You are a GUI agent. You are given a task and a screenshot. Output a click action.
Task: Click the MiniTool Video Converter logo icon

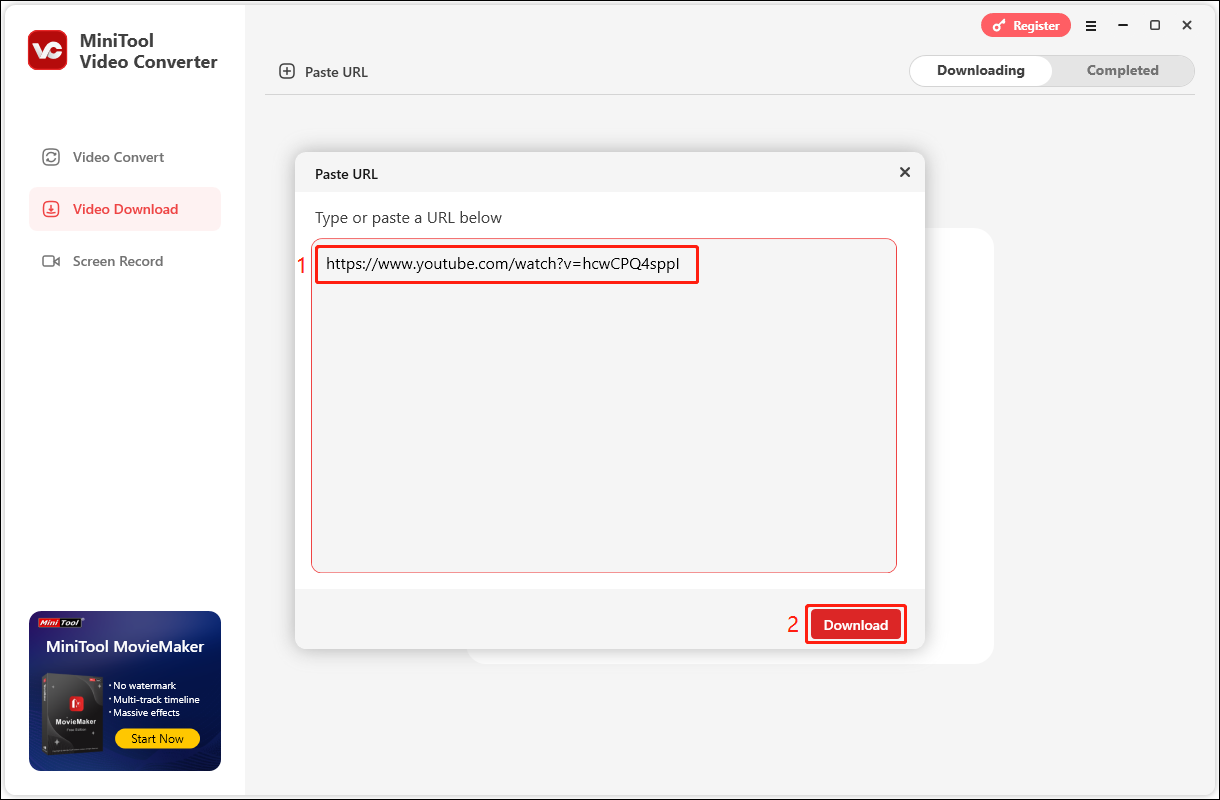(48, 51)
